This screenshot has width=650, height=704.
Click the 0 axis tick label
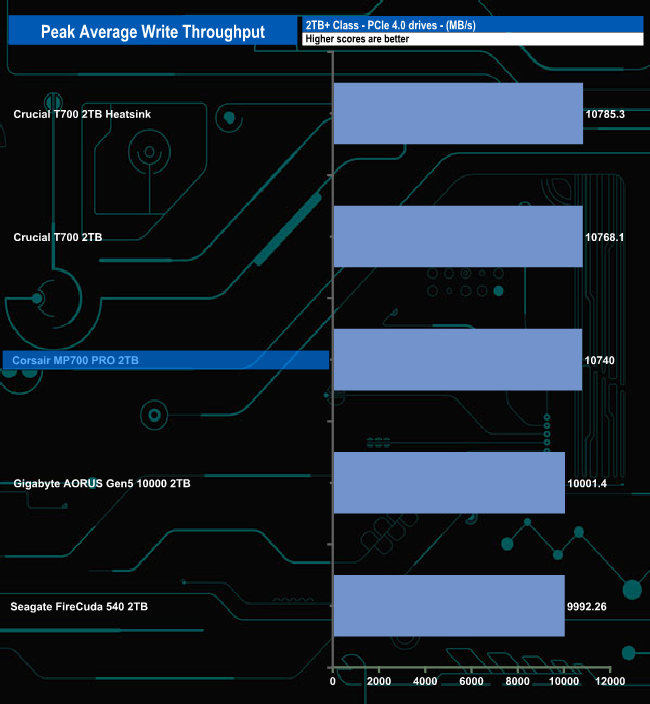coord(333,681)
